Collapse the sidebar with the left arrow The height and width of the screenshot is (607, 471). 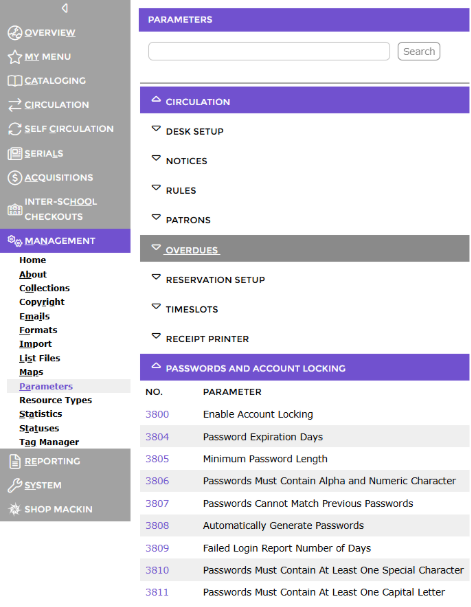click(65, 8)
